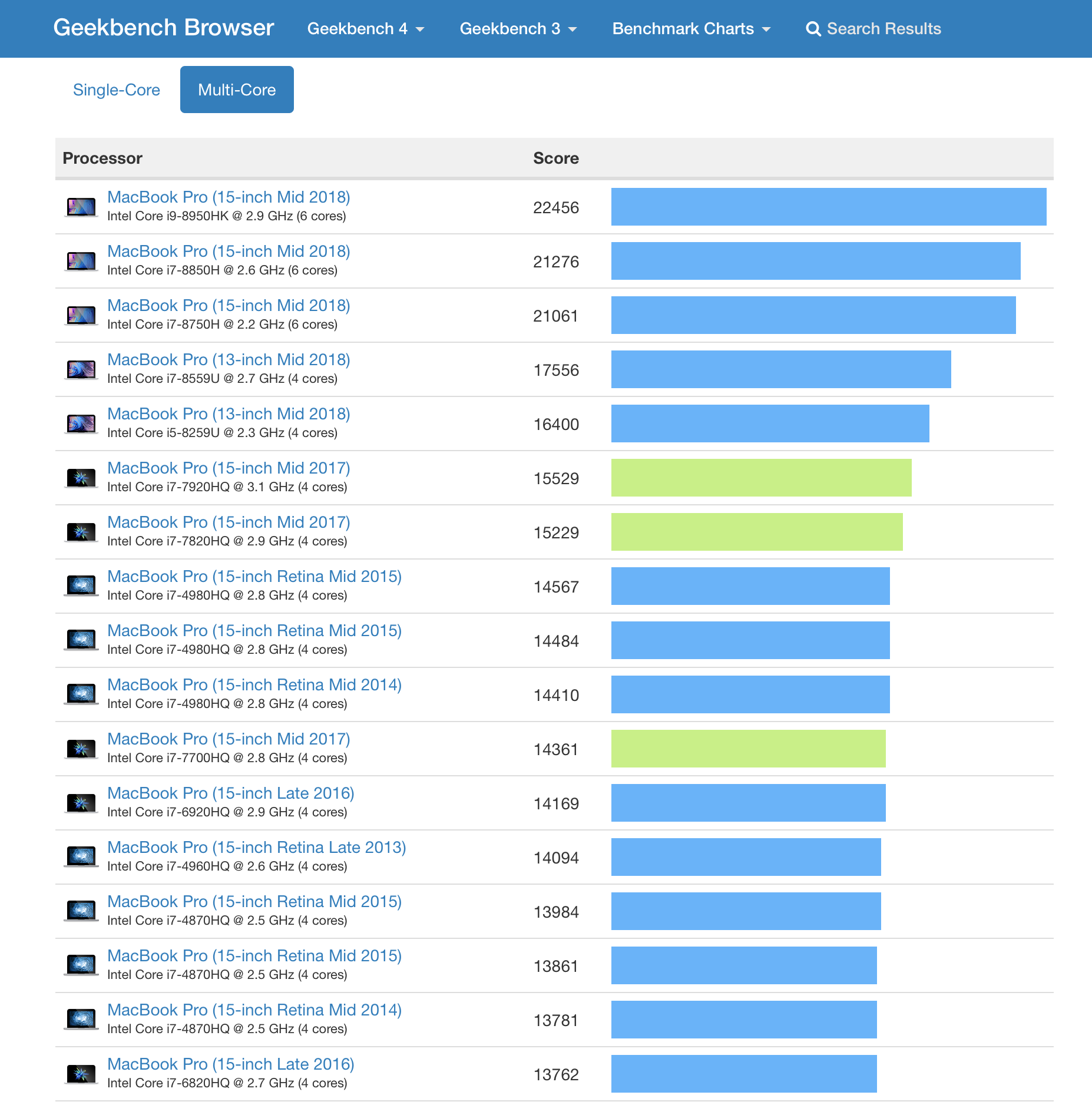The height and width of the screenshot is (1105, 1092).
Task: Select text Intel Core i7-8750H @ 2.2 GHz
Action: (196, 325)
